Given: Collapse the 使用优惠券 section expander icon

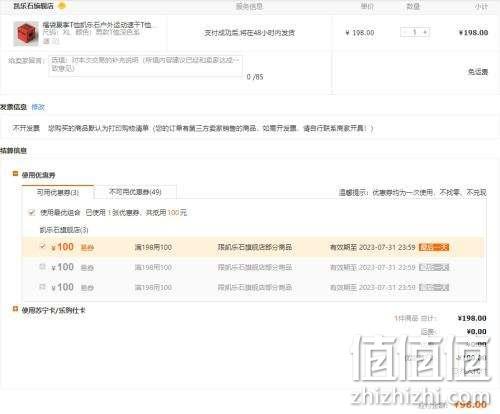Looking at the screenshot, I should pyautogui.click(x=15, y=174).
